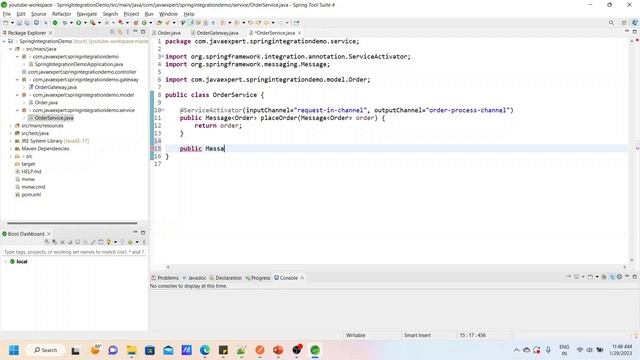Click the Search magnifier in the toolbar
640x360 pixels.
[x=611, y=23]
